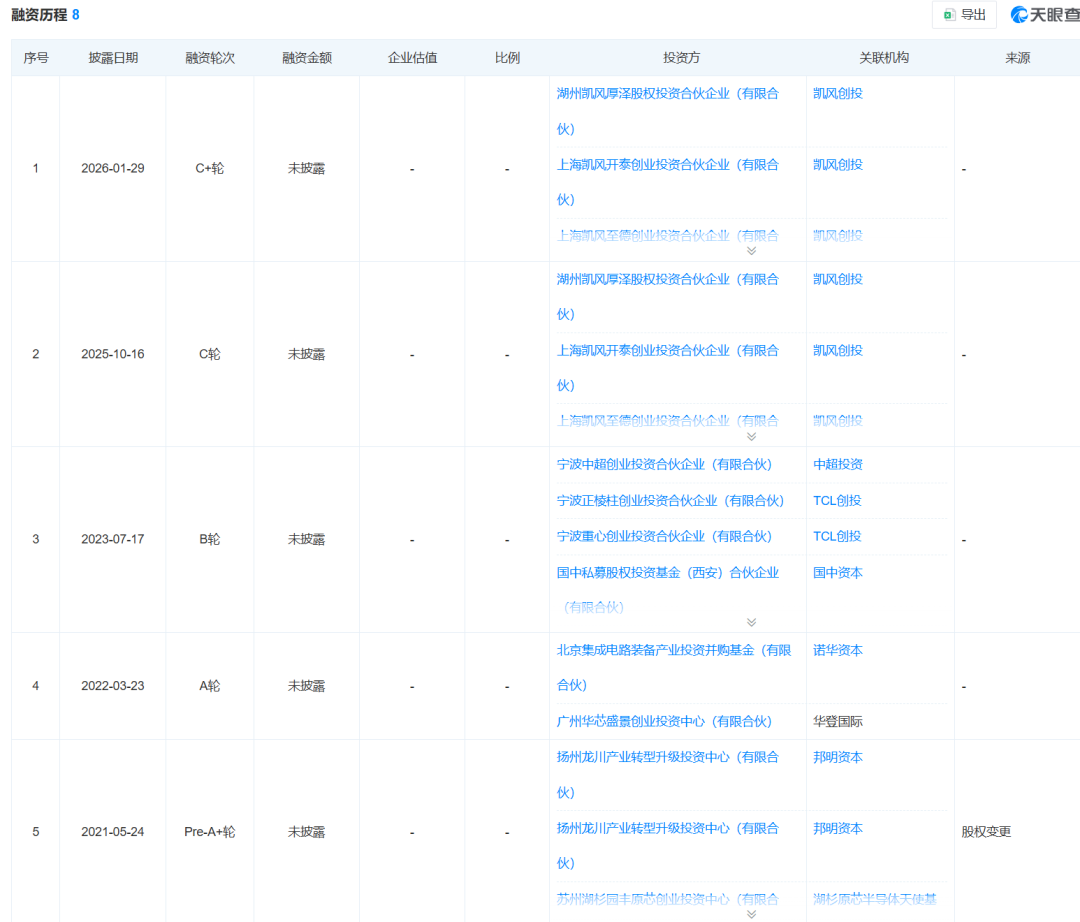This screenshot has width=1080, height=922.
Task: Open 国中私募股权投资基金（西安）investor link
Action: (x=667, y=573)
